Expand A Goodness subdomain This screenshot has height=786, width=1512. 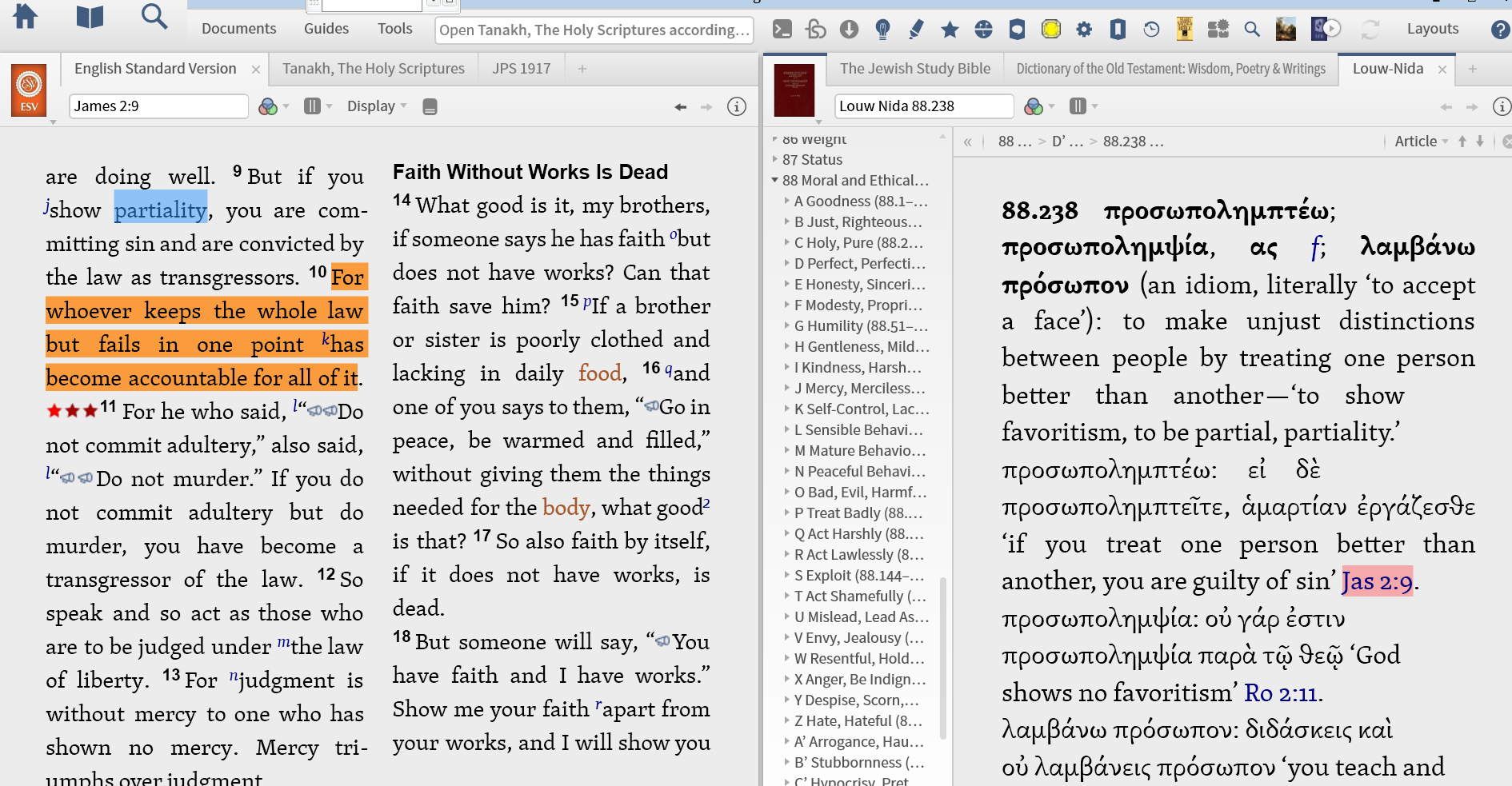point(787,201)
